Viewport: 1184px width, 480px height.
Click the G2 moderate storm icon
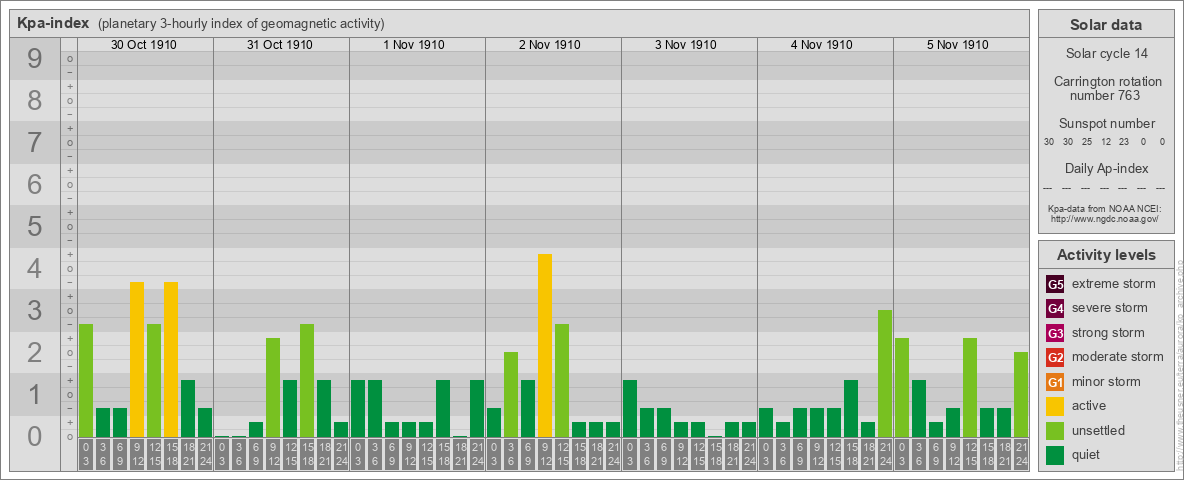click(1055, 357)
